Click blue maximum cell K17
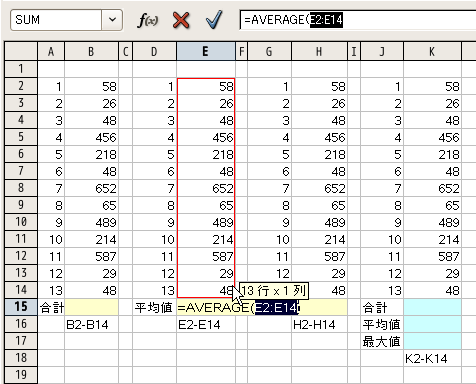The width and height of the screenshot is (476, 384). click(x=432, y=341)
